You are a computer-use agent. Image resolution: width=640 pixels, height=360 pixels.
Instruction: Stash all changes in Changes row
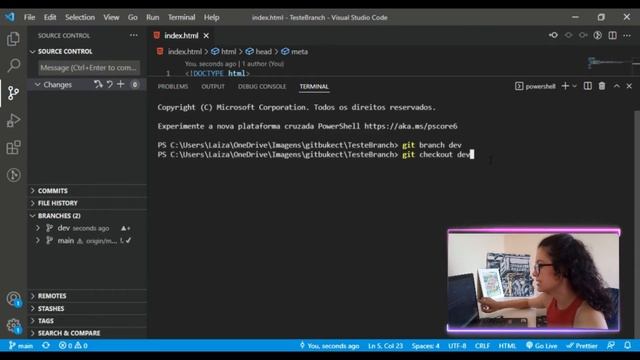point(98,84)
